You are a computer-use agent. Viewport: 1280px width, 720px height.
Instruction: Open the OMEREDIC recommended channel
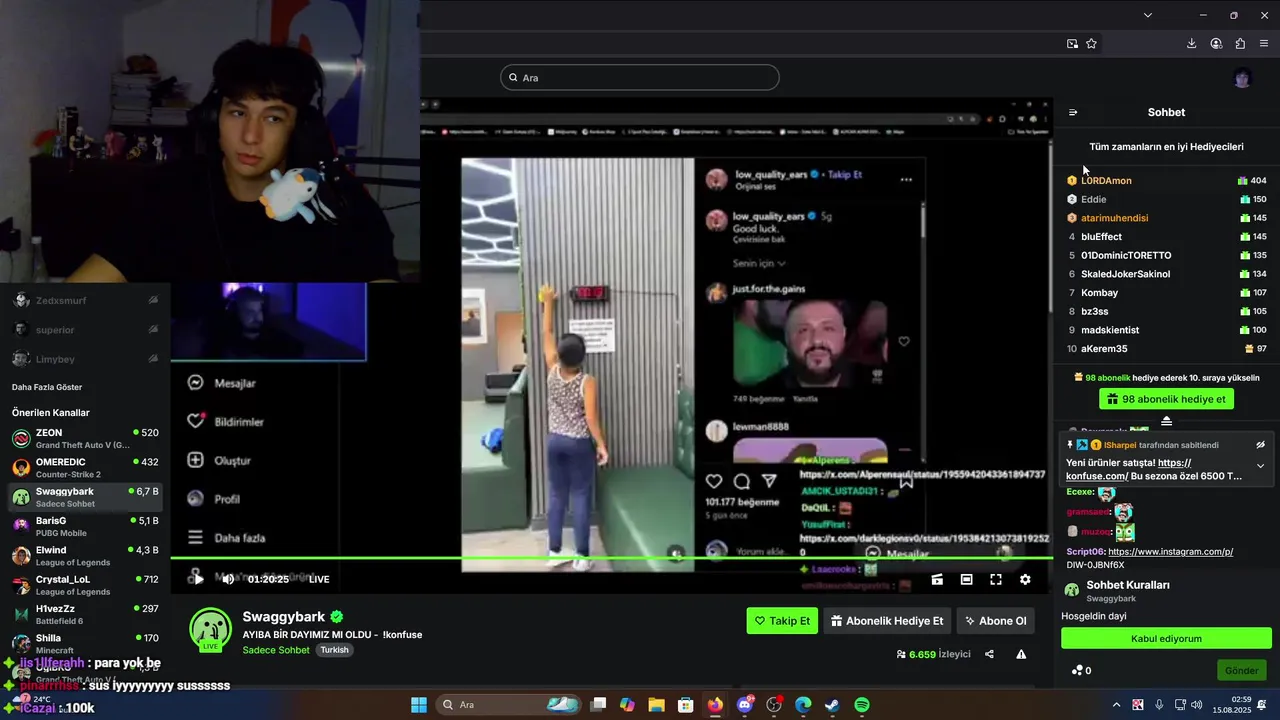click(85, 467)
